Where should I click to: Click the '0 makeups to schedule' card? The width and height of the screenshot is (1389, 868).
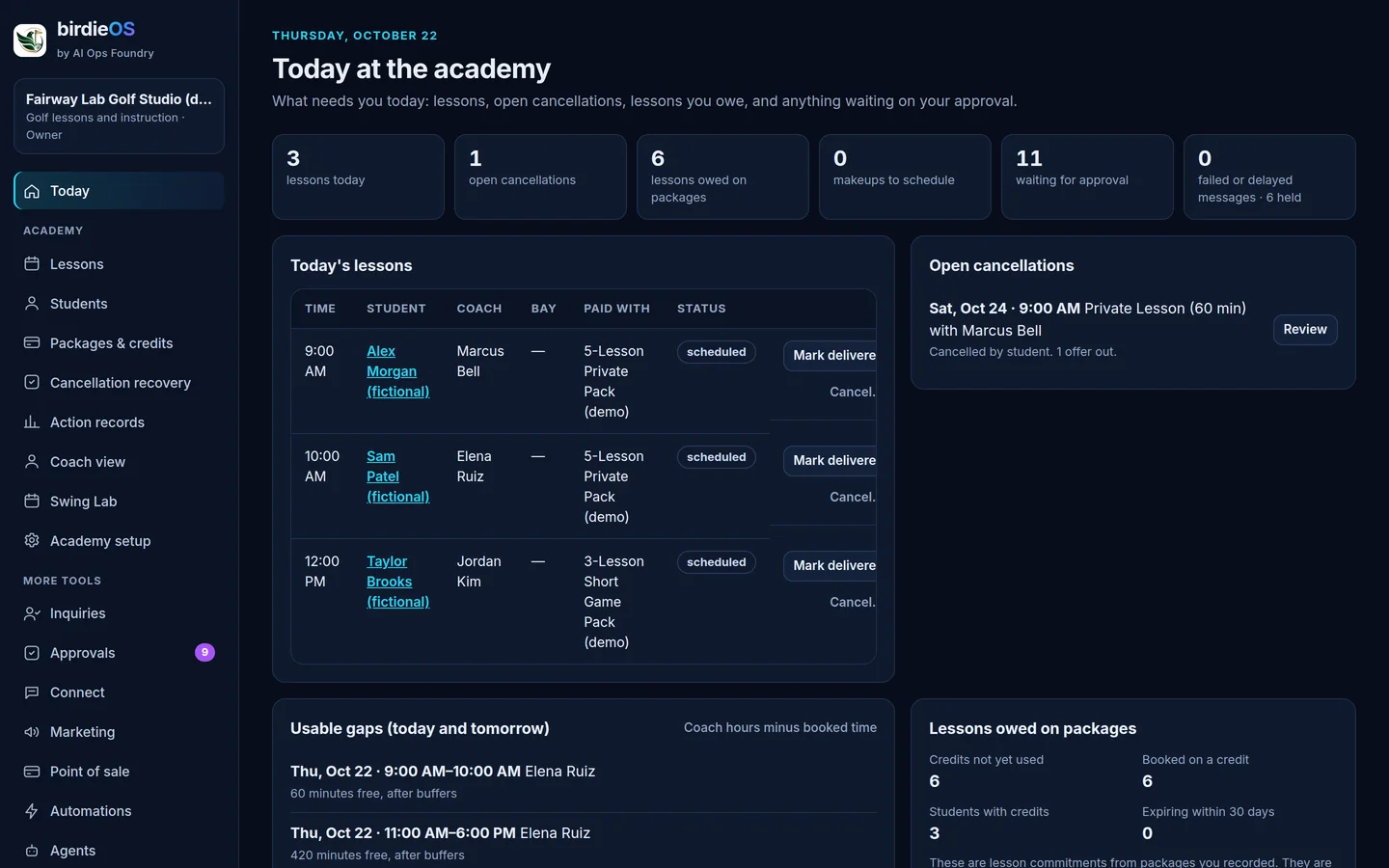point(905,176)
